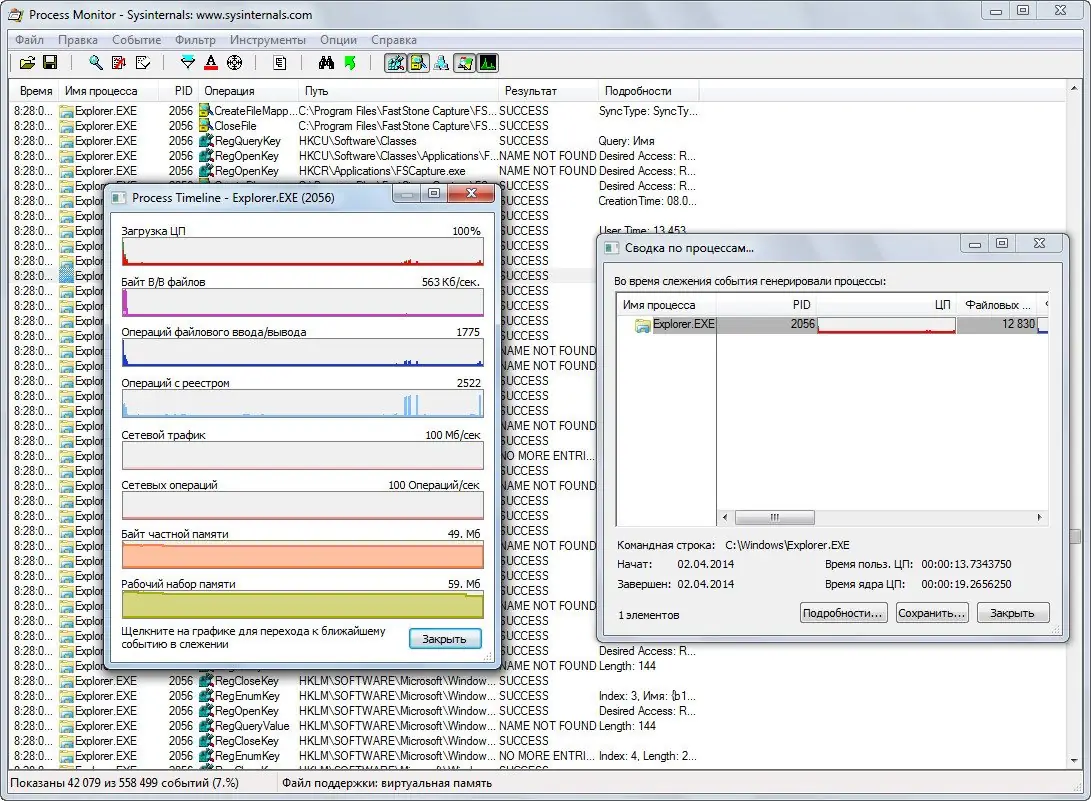1091x801 pixels.
Task: Toggle capture with the magnifier icon
Action: point(96,63)
